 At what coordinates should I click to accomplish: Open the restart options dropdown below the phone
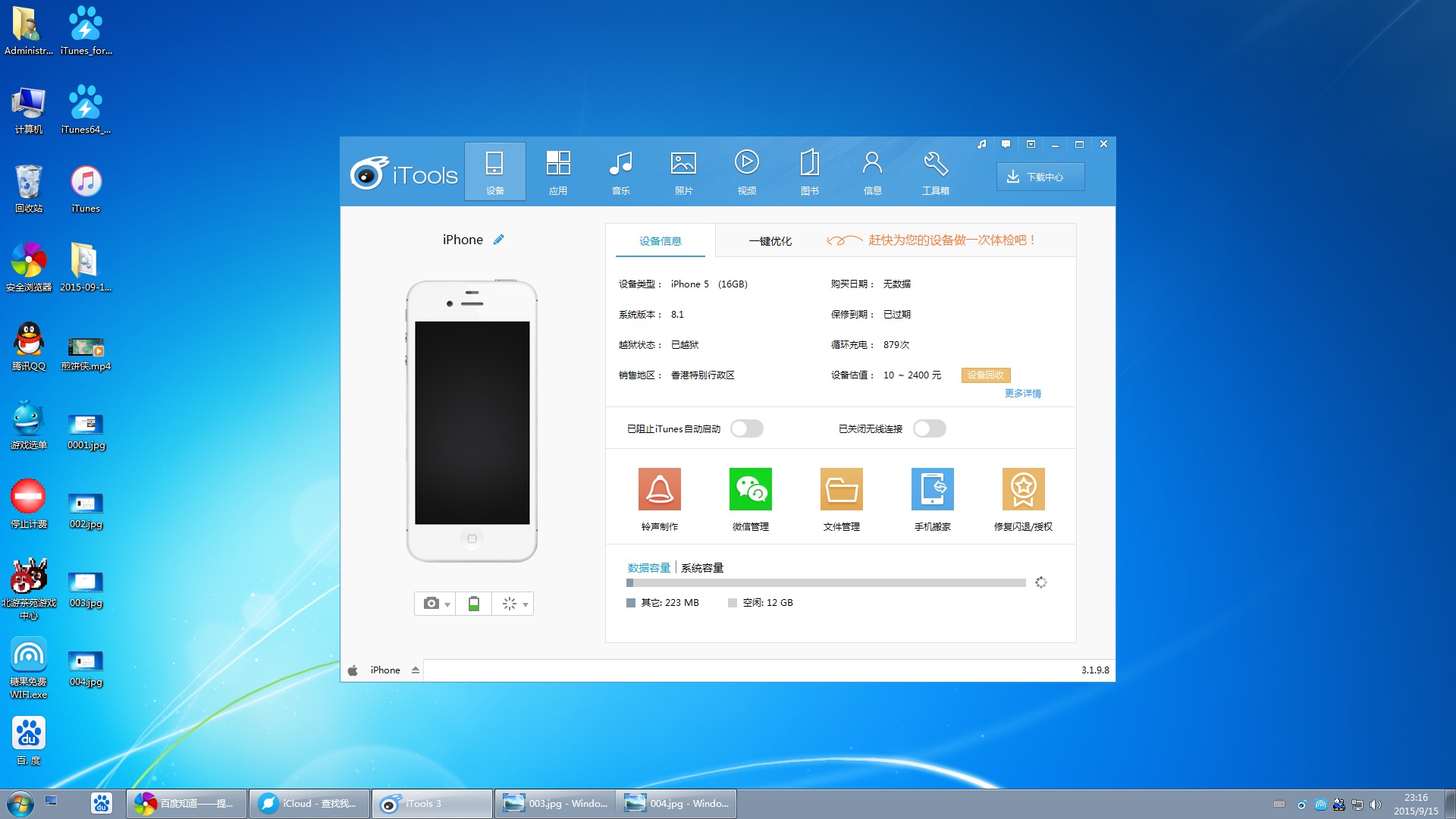tap(524, 604)
